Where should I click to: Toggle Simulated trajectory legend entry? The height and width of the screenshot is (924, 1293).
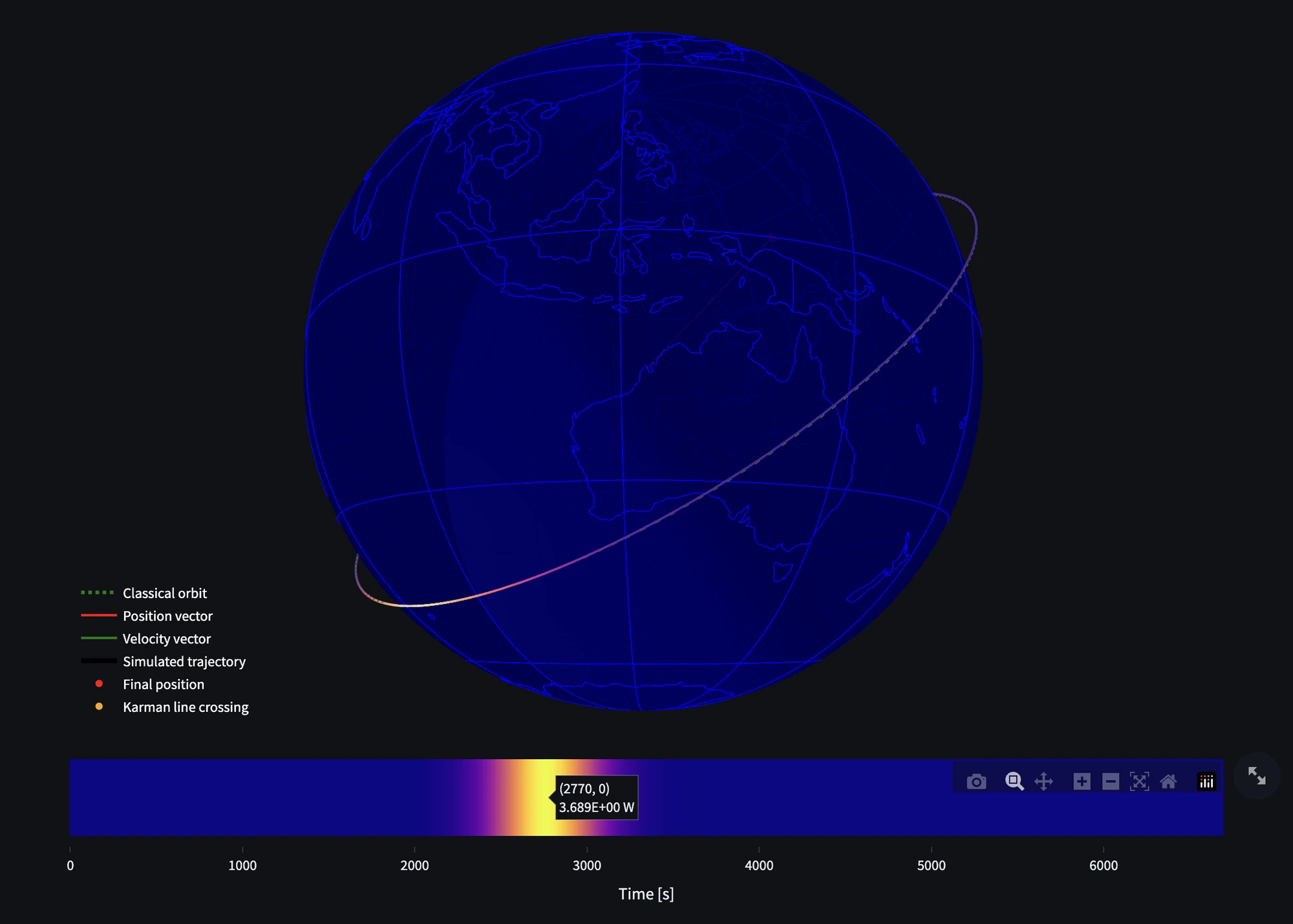click(x=163, y=661)
